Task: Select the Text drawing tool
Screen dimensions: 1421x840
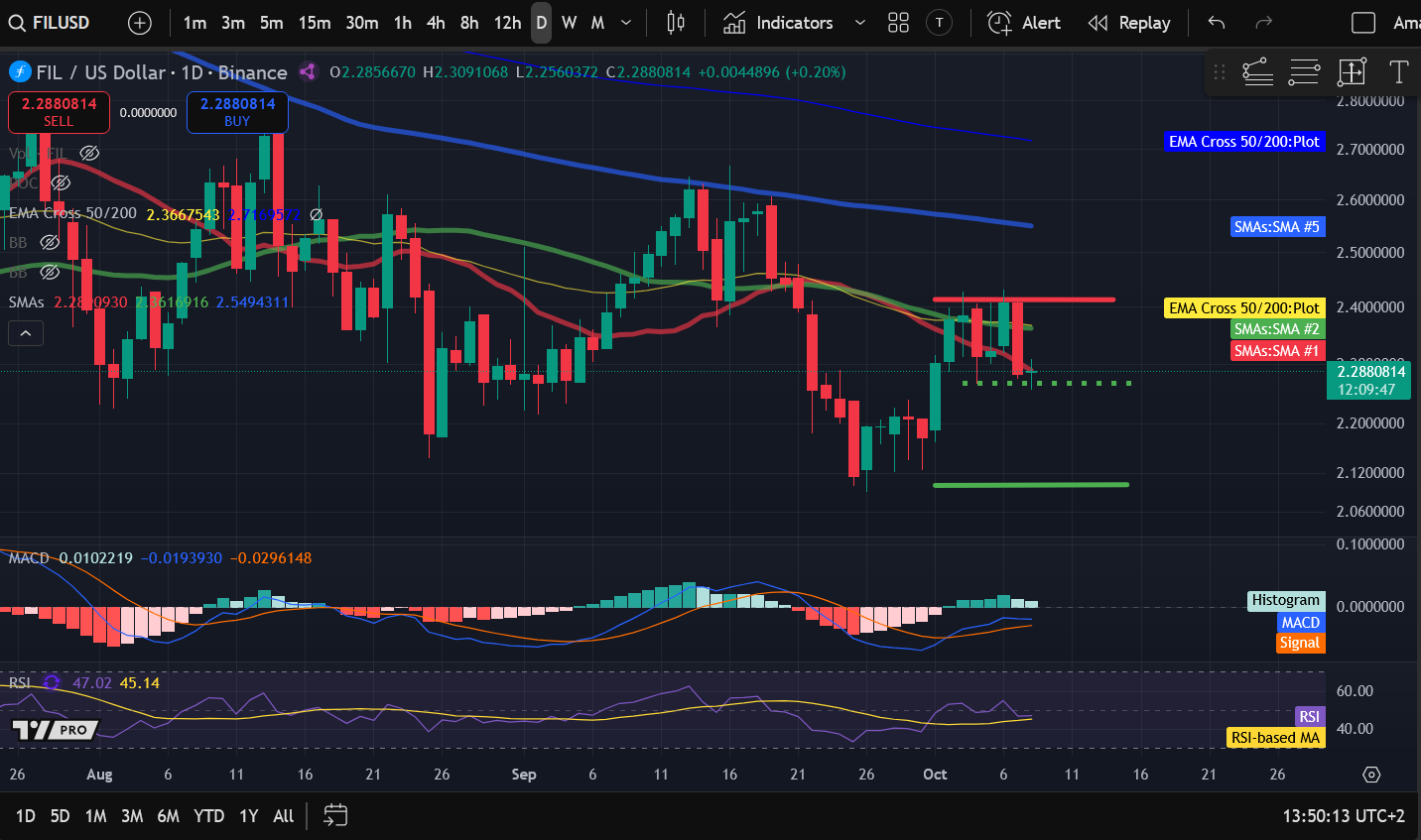Action: point(1398,71)
